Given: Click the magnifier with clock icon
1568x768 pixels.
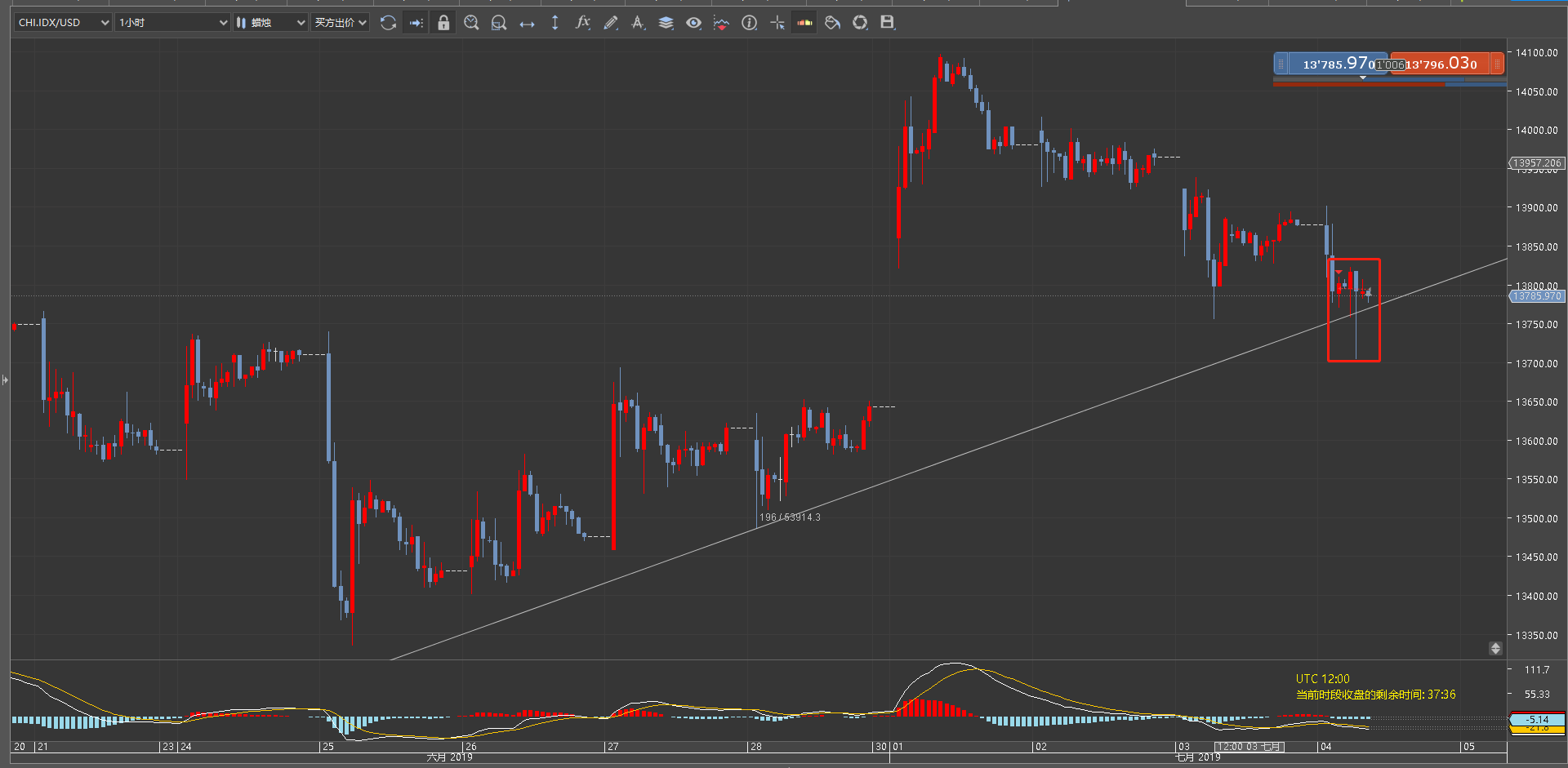Looking at the screenshot, I should pos(471,23).
